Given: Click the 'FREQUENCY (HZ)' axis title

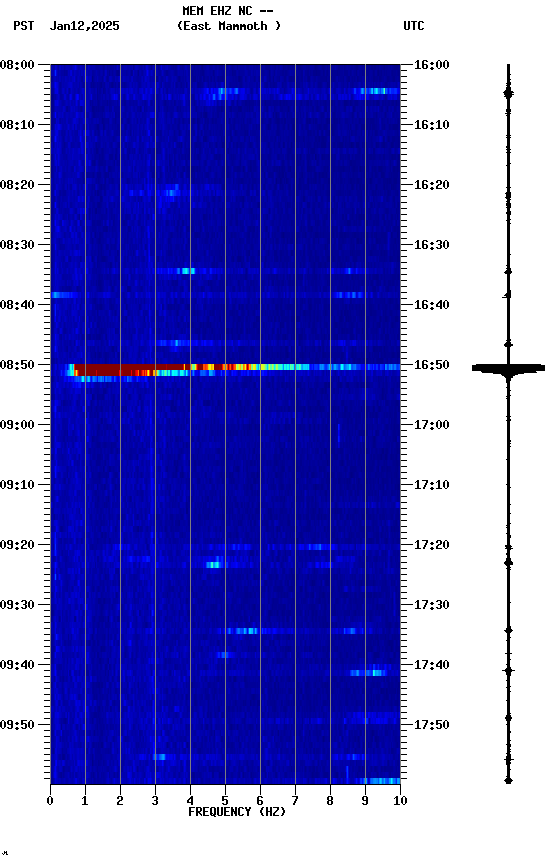Looking at the screenshot, I should 237,812.
